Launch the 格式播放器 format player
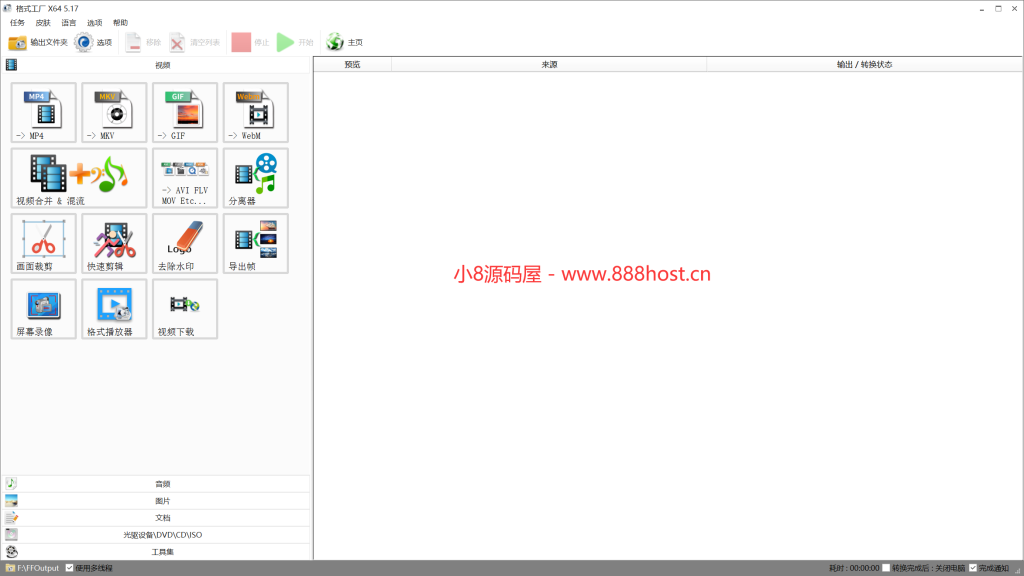 (114, 309)
